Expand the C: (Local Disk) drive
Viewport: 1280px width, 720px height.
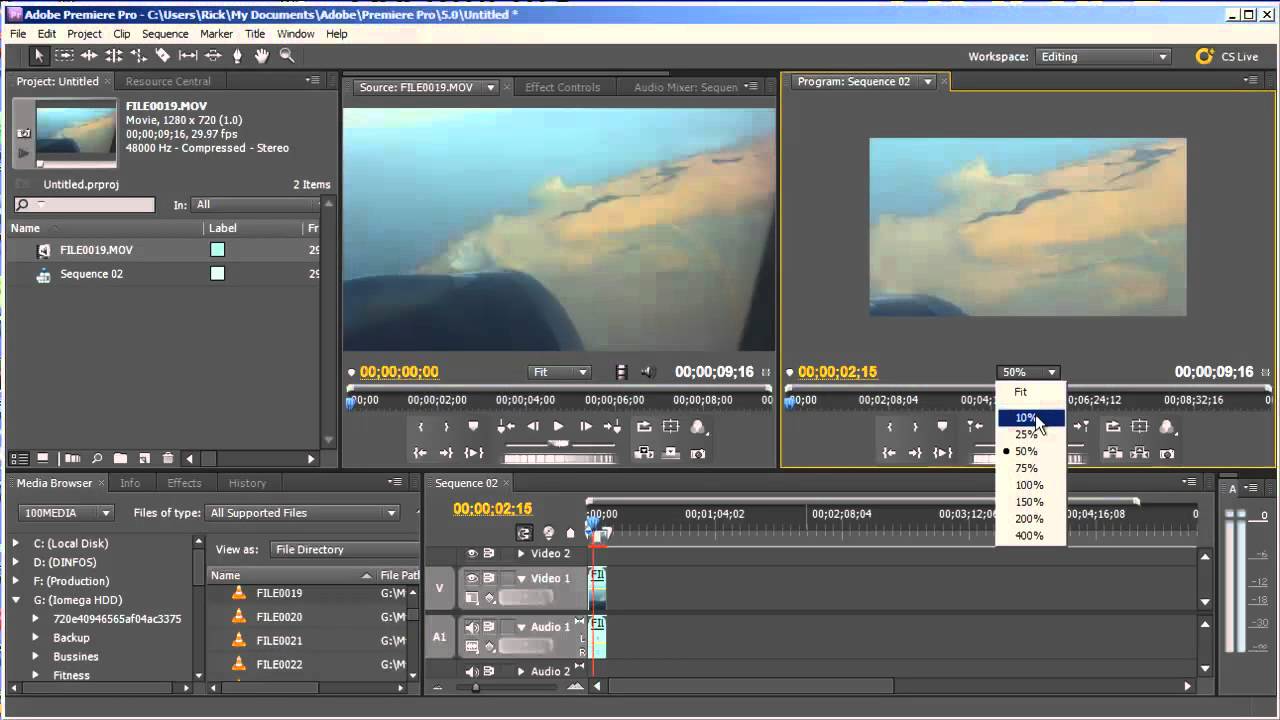coord(15,544)
